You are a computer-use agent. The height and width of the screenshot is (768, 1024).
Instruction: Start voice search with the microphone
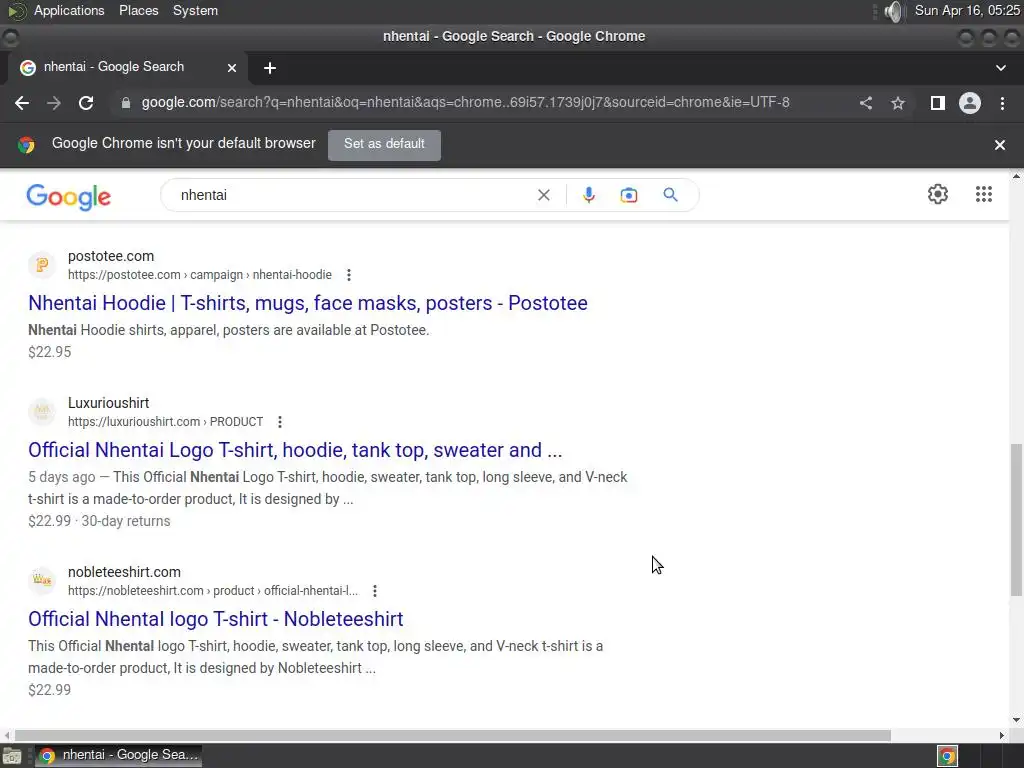coord(588,195)
